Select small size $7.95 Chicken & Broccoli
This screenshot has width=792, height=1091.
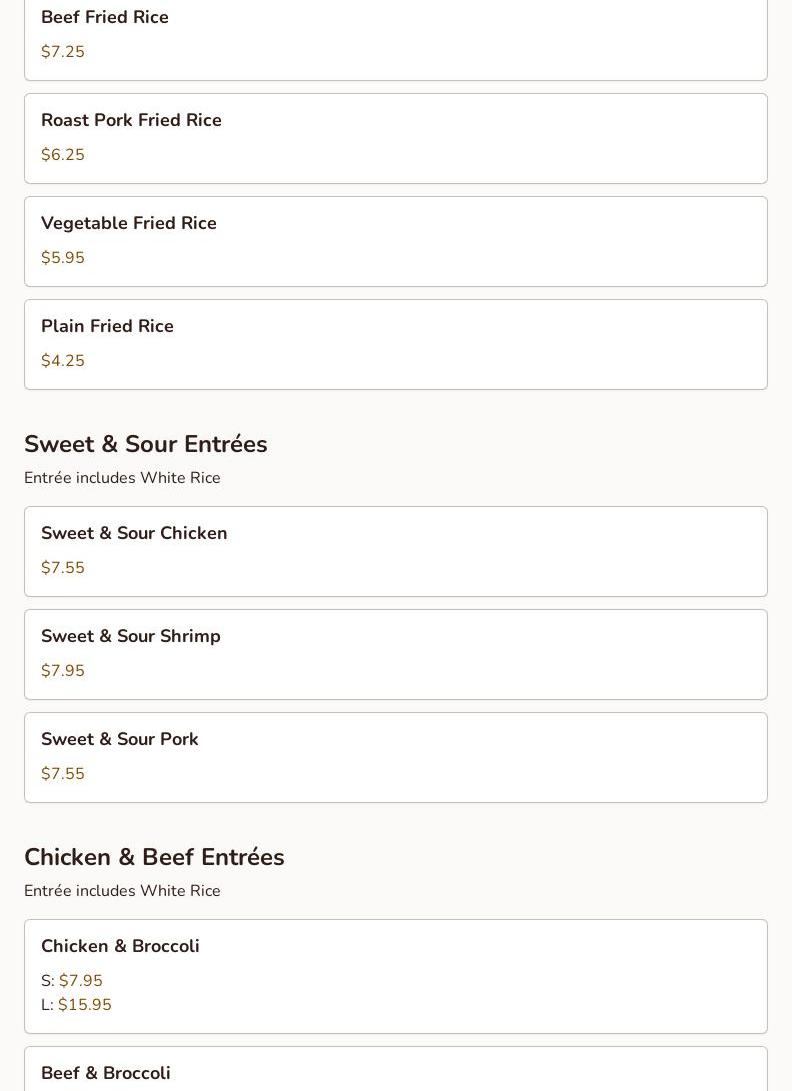click(72, 980)
